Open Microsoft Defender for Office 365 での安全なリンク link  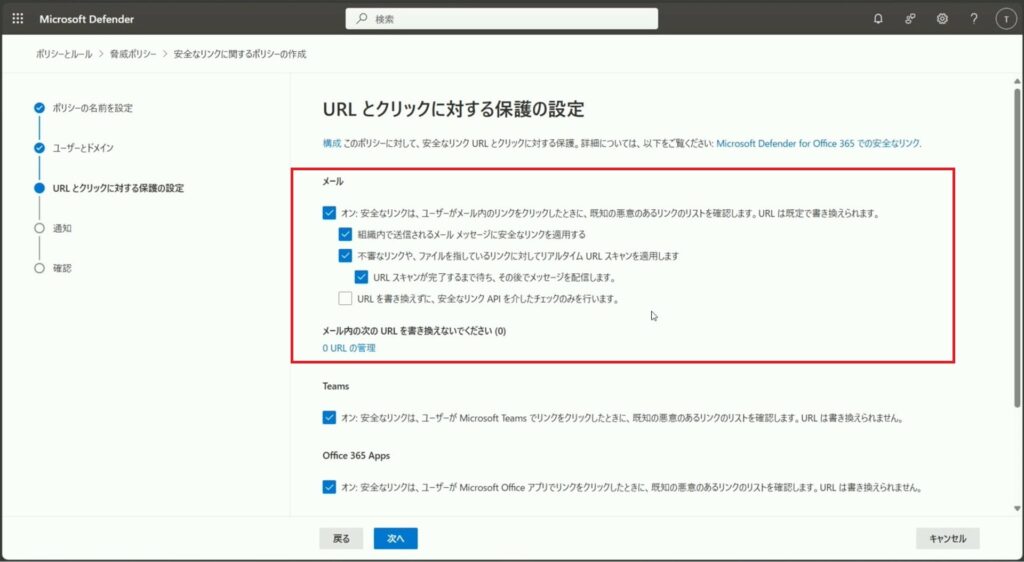818,144
